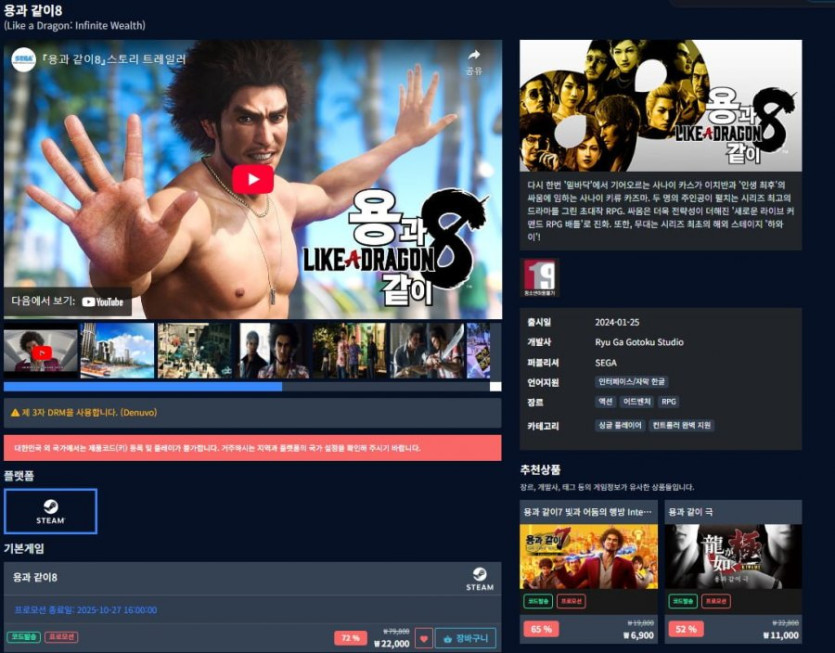
Task: Select the first video thumbnail in gallery
Action: click(x=40, y=350)
